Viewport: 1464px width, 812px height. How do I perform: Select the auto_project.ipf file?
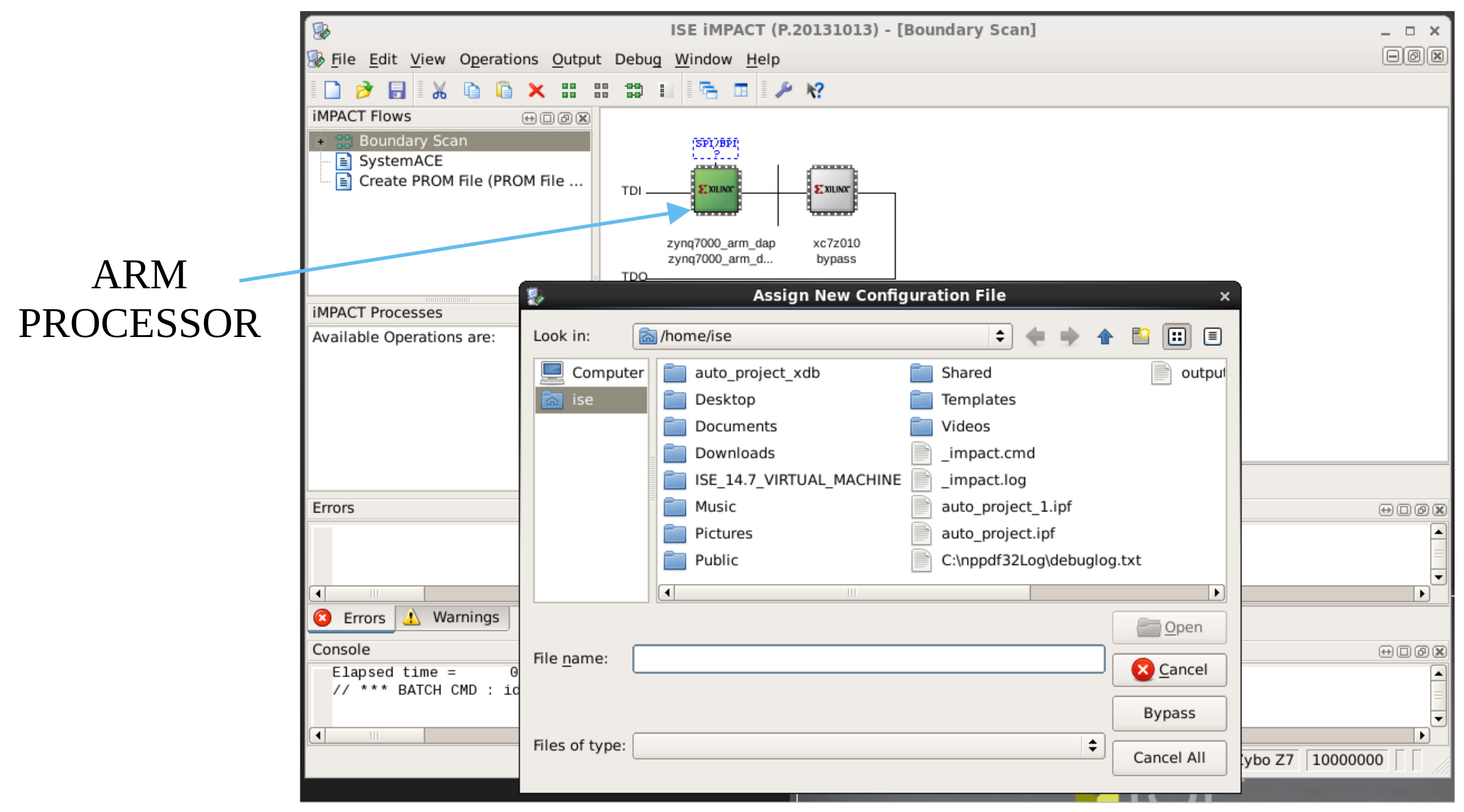[983, 533]
